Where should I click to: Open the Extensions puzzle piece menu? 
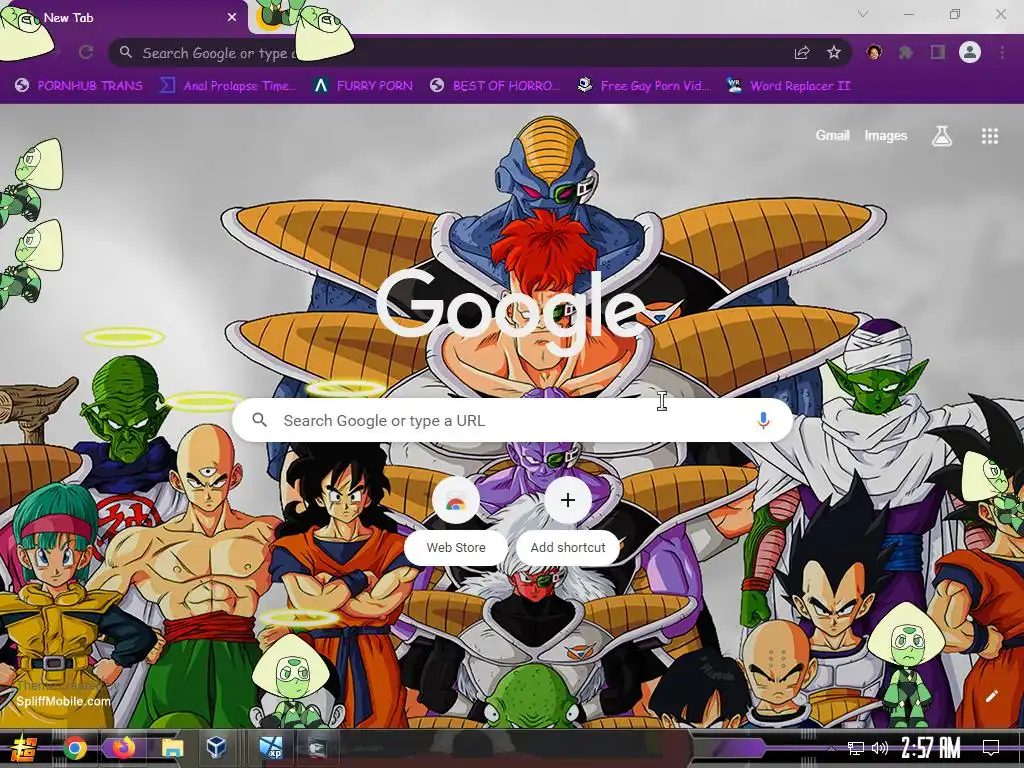pos(906,53)
